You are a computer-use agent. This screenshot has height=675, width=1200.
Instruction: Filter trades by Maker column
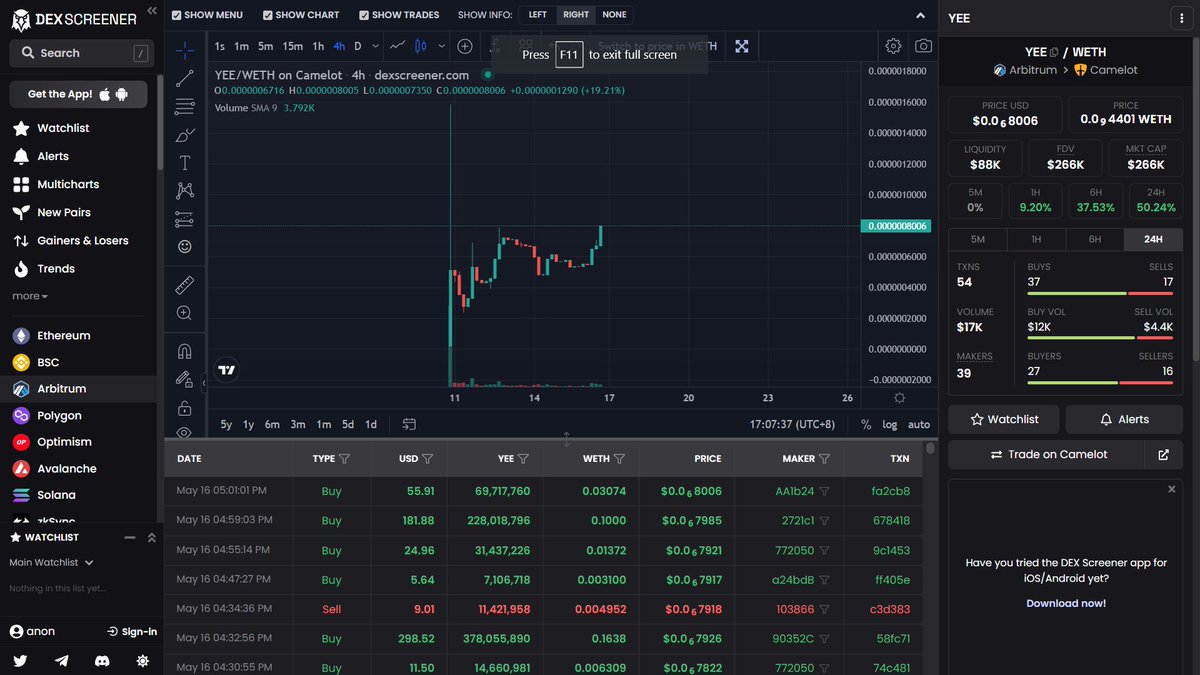pyautogui.click(x=824, y=459)
